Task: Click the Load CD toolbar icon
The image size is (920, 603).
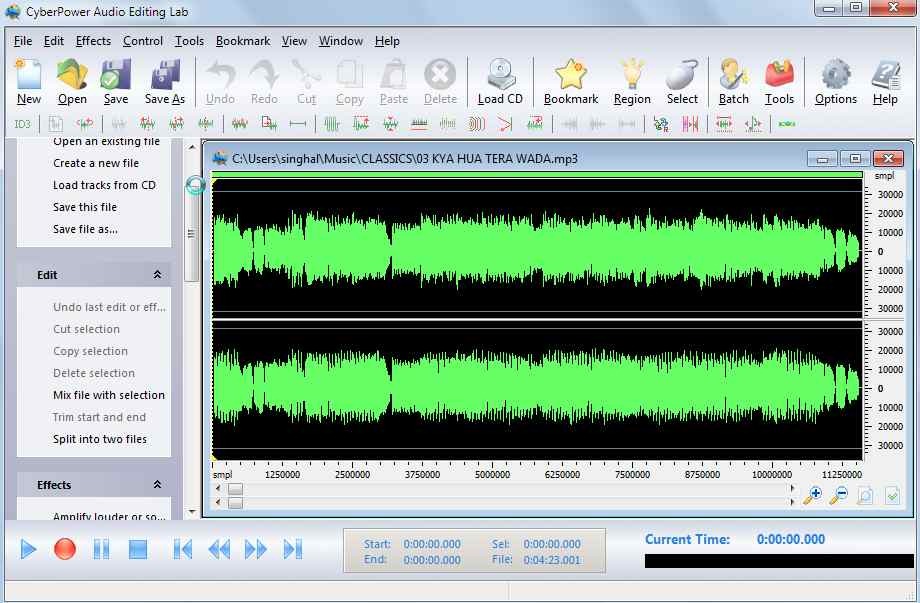Action: (500, 82)
